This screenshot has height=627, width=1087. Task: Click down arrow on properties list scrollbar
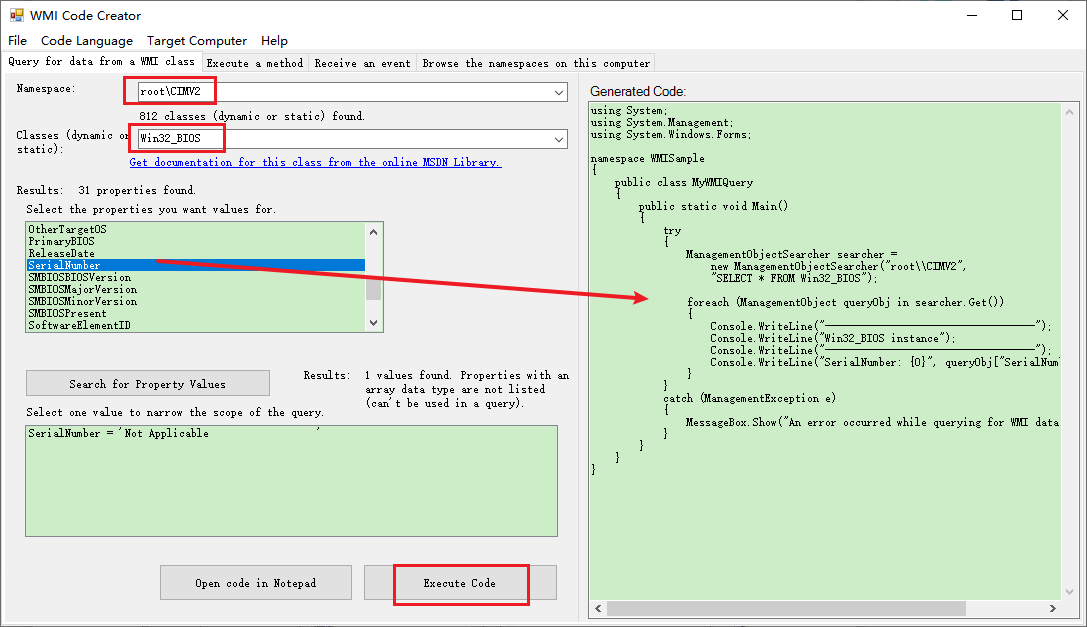pyautogui.click(x=373, y=320)
